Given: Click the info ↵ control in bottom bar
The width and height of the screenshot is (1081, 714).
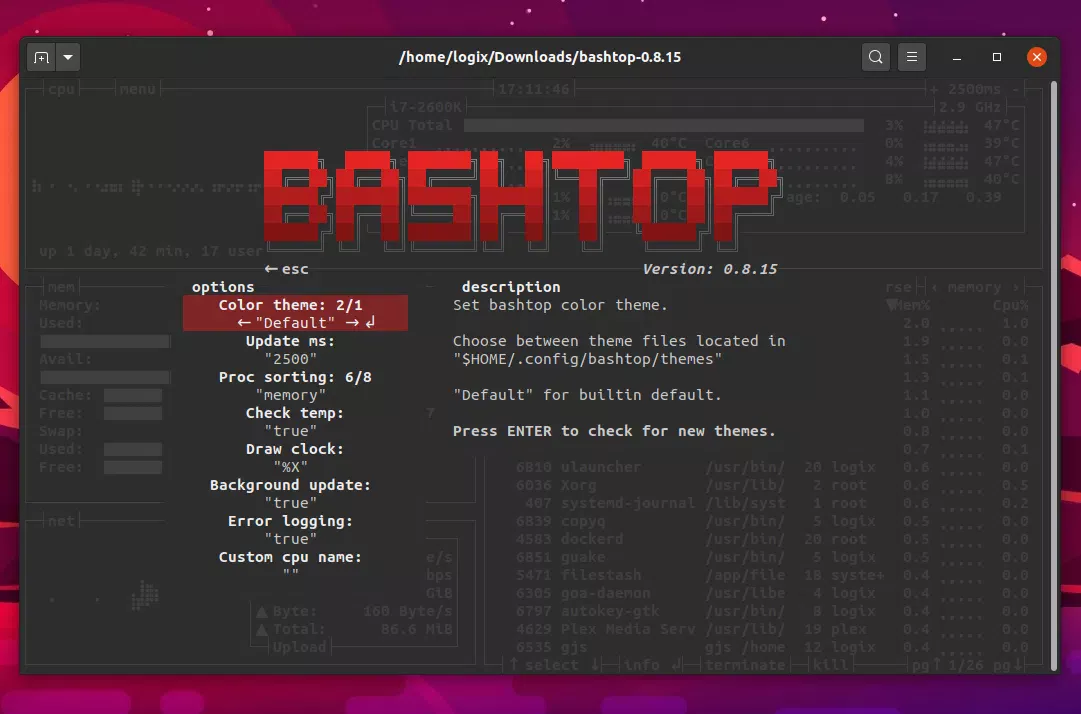Looking at the screenshot, I should coord(648,665).
